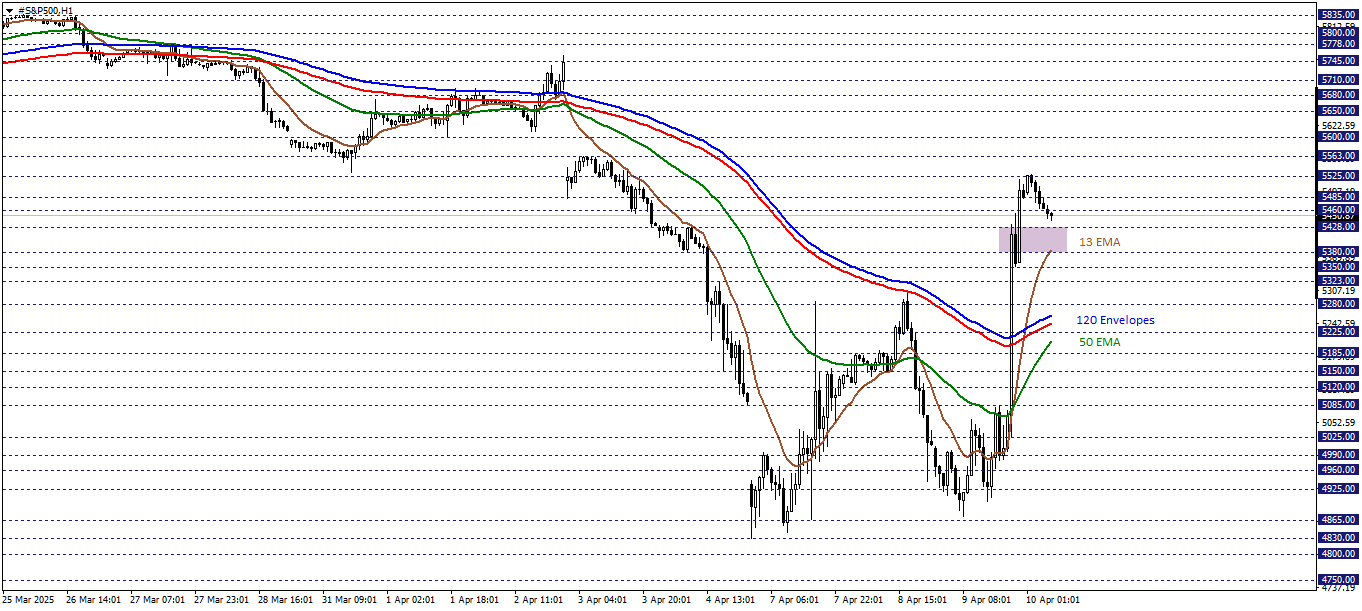Click the 4 Apr 13:01 time label

coord(732,600)
